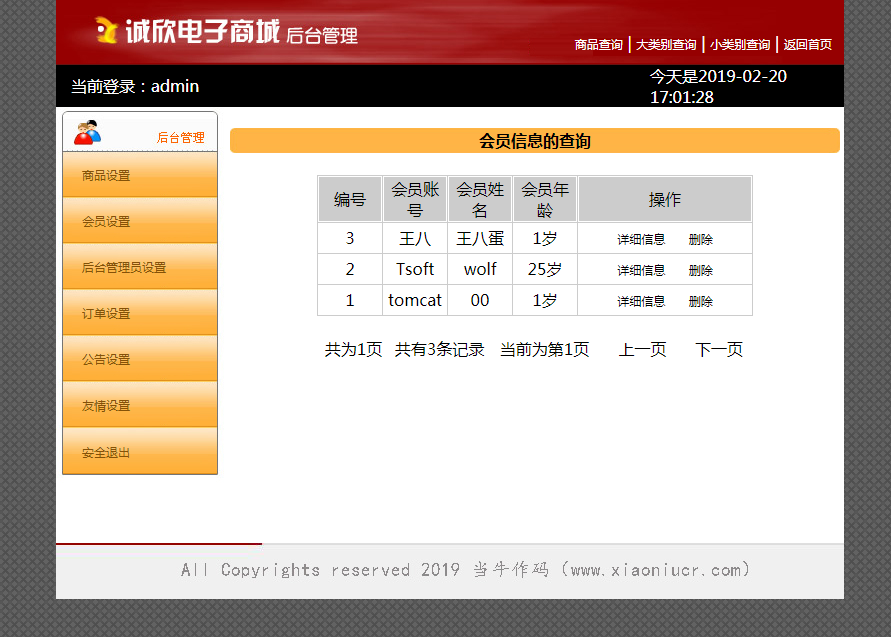Open the 订单设置 sidebar menu
Screen dimensions: 891x637
140,313
